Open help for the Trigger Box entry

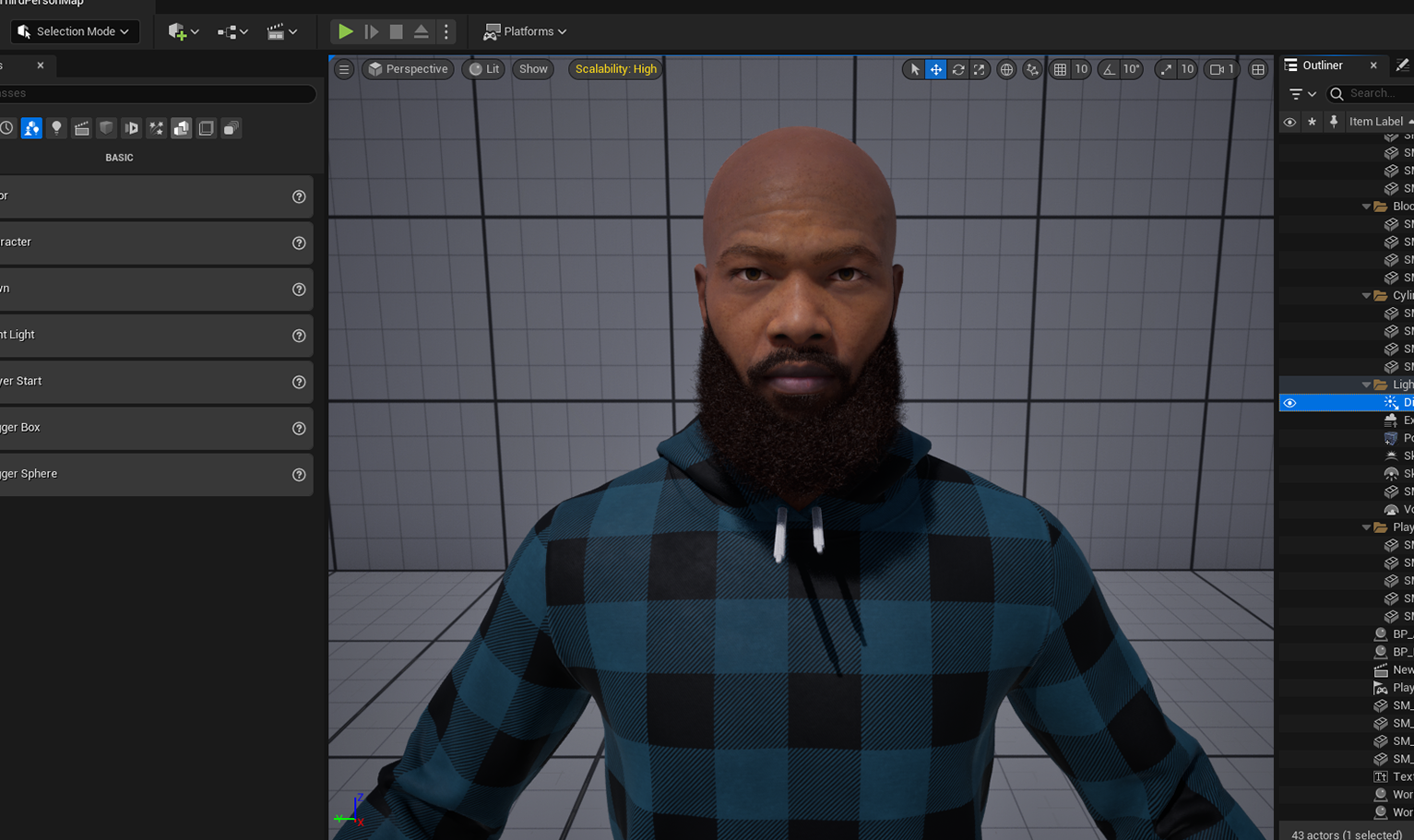[299, 428]
